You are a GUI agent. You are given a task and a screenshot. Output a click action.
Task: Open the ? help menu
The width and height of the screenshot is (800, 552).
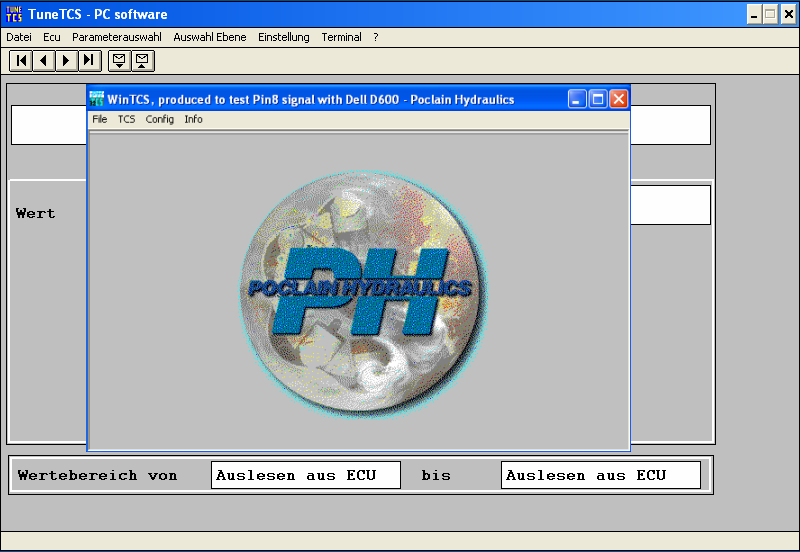376,37
